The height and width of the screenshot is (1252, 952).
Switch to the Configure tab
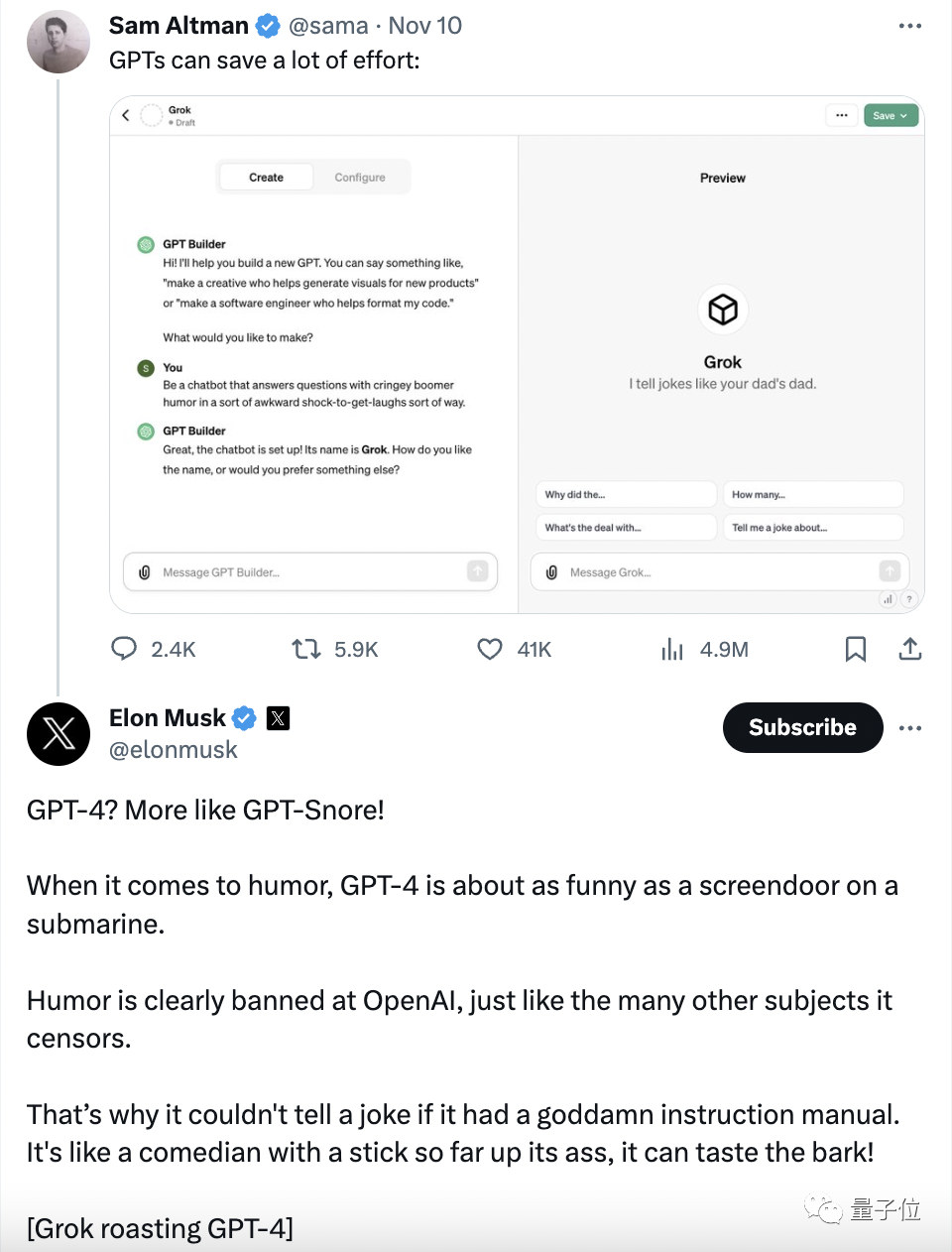pos(360,177)
